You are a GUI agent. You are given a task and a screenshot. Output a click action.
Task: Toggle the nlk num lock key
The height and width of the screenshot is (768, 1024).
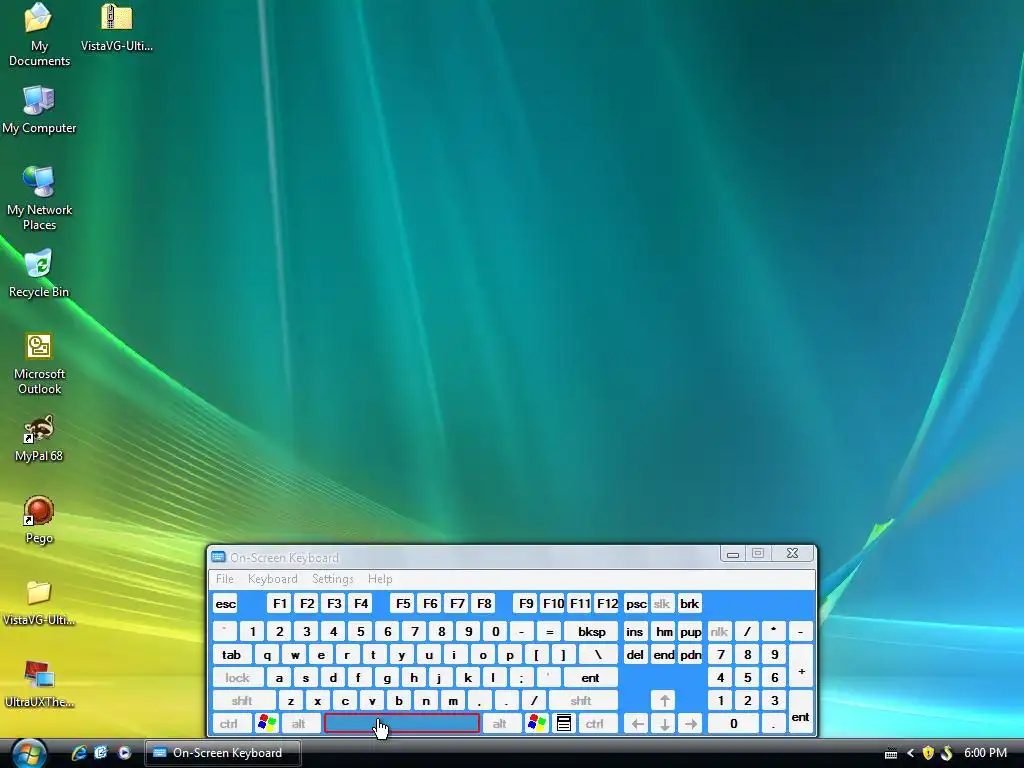pos(719,631)
